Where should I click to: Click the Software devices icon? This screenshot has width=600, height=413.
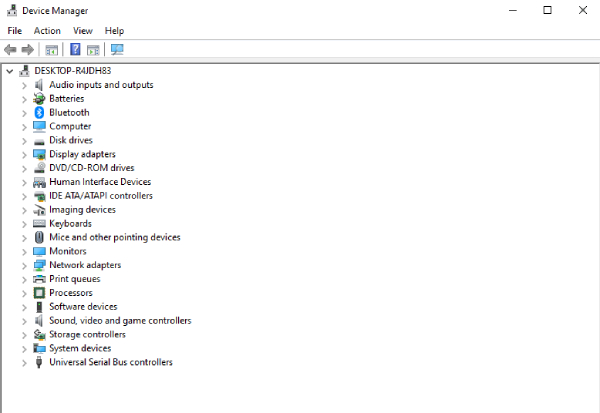[x=39, y=307]
